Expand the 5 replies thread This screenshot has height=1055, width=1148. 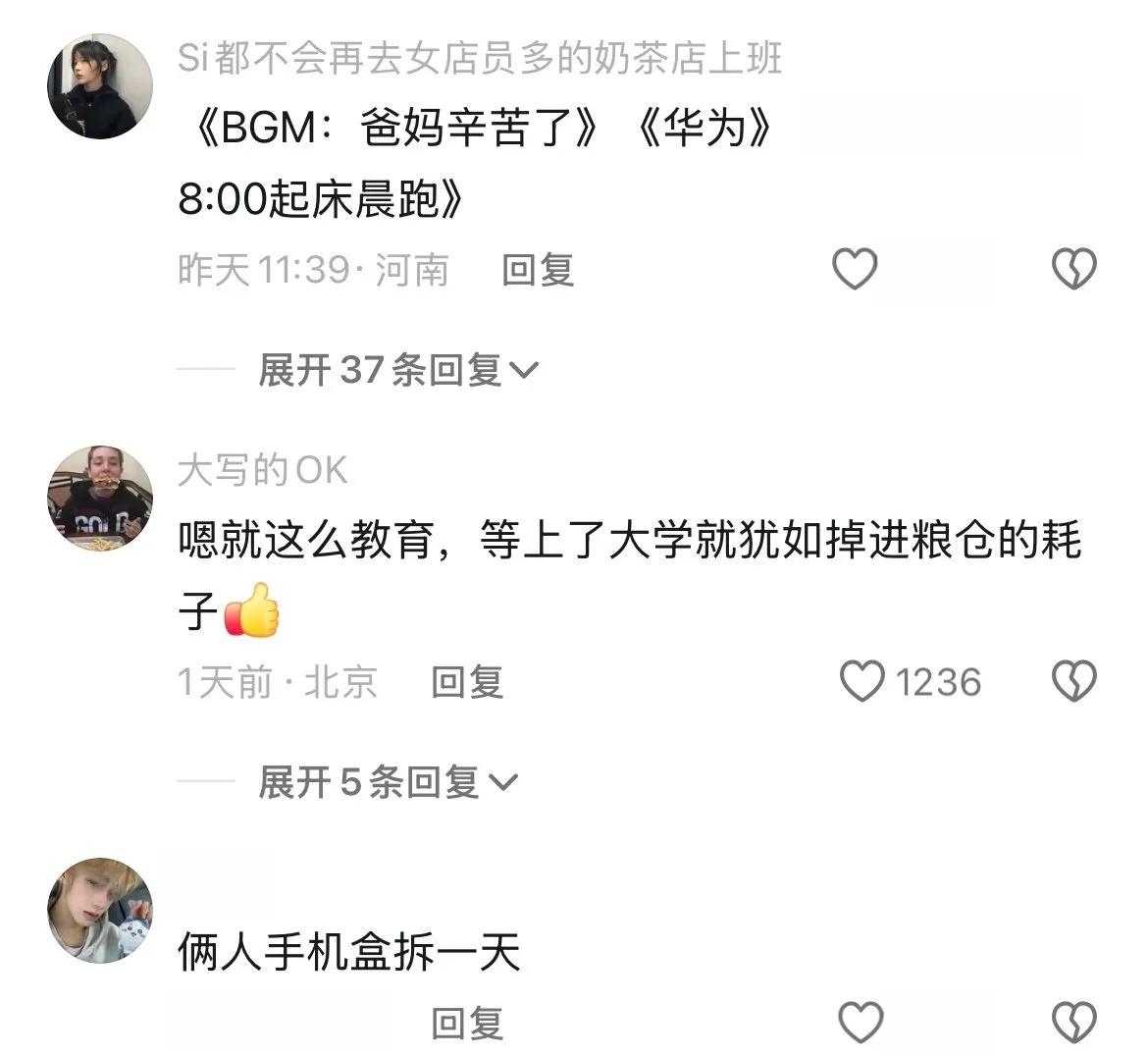coord(388,782)
